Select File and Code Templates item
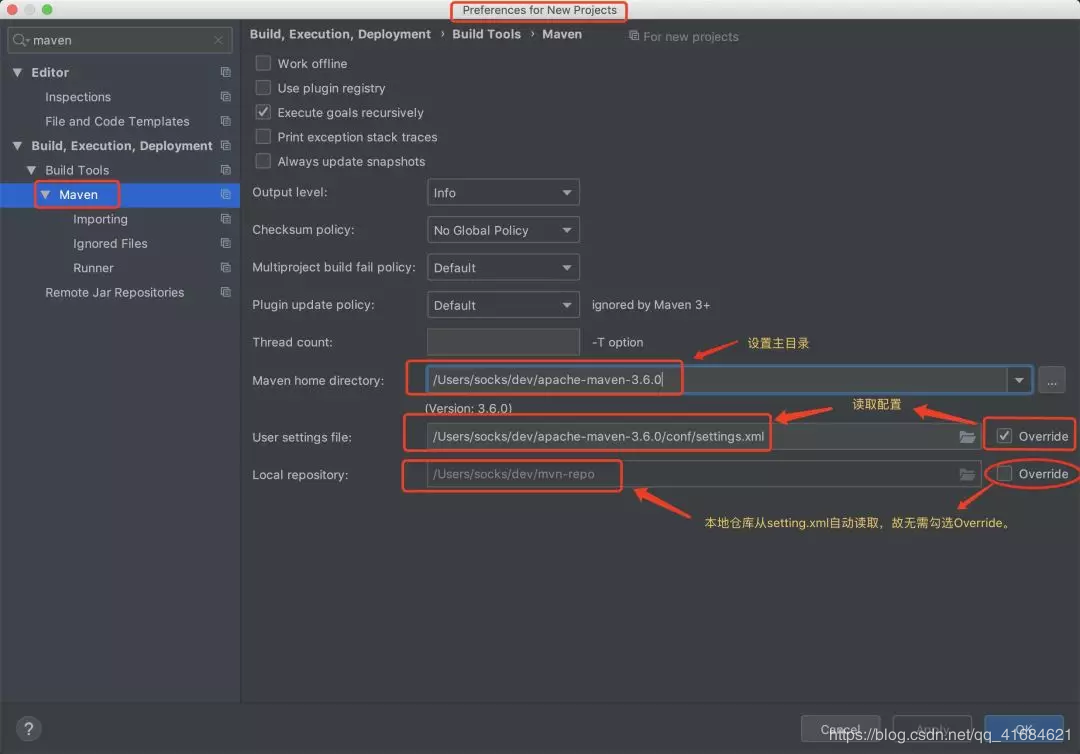This screenshot has width=1080, height=754. pos(117,121)
